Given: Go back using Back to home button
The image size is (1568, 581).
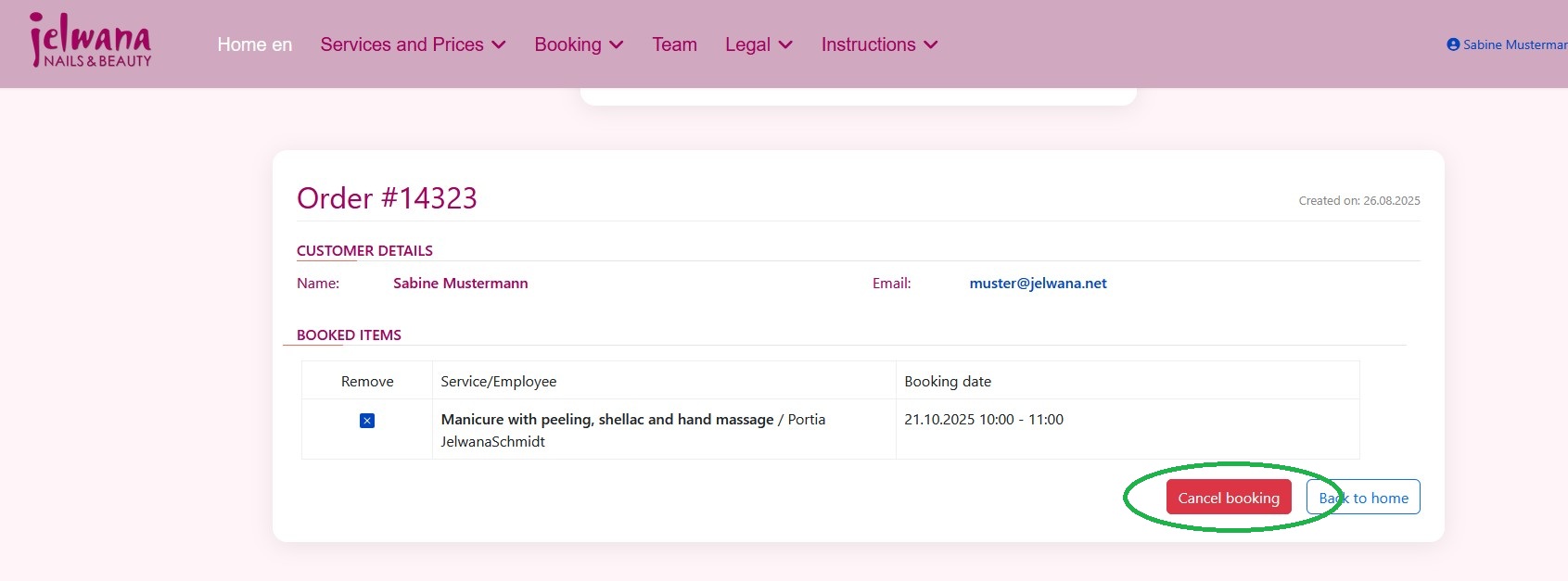Looking at the screenshot, I should click(x=1363, y=498).
